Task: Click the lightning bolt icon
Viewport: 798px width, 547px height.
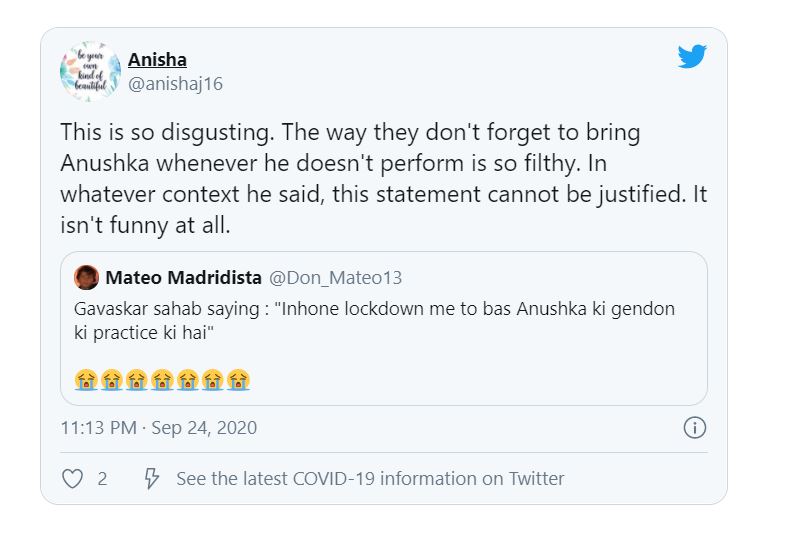Action: coord(152,479)
